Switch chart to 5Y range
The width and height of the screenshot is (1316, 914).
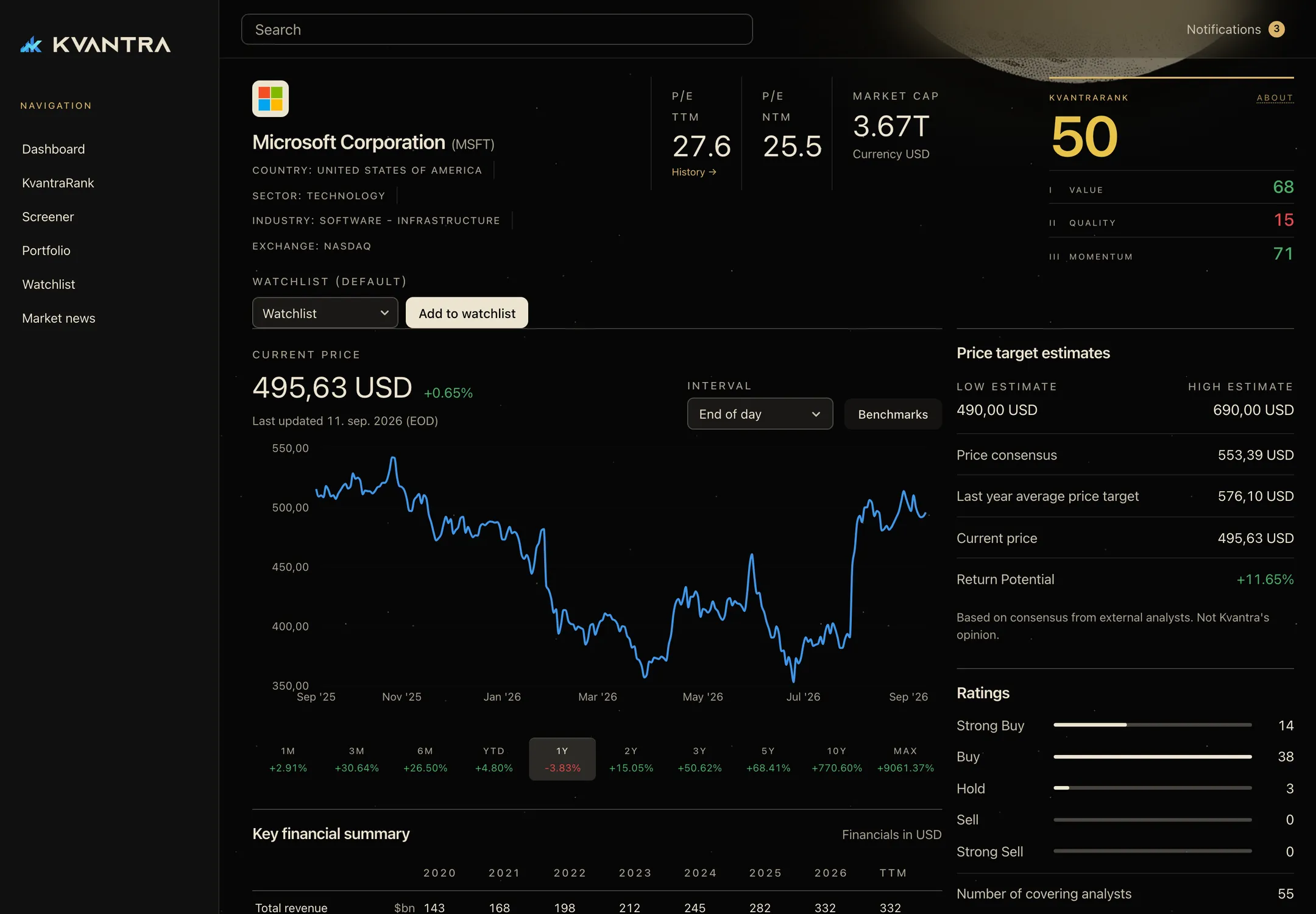coord(768,759)
